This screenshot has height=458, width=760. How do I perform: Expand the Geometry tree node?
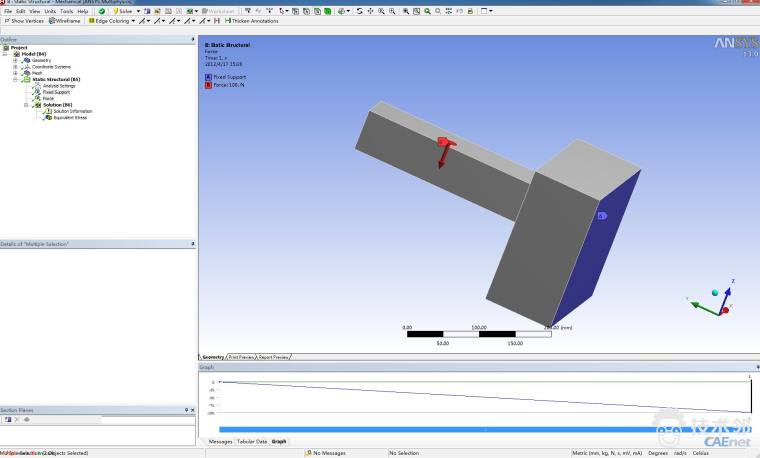tap(15, 60)
